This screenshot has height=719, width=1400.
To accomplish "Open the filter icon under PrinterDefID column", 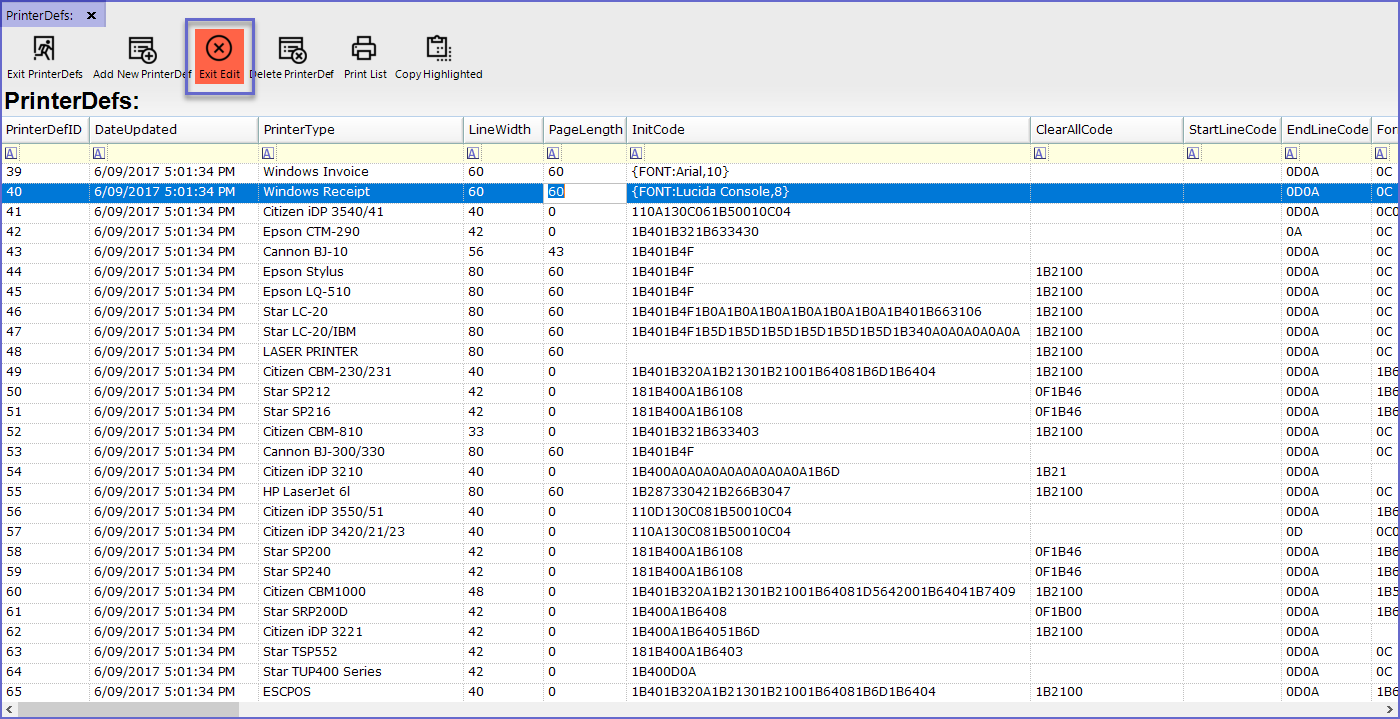I will pyautogui.click(x=11, y=153).
